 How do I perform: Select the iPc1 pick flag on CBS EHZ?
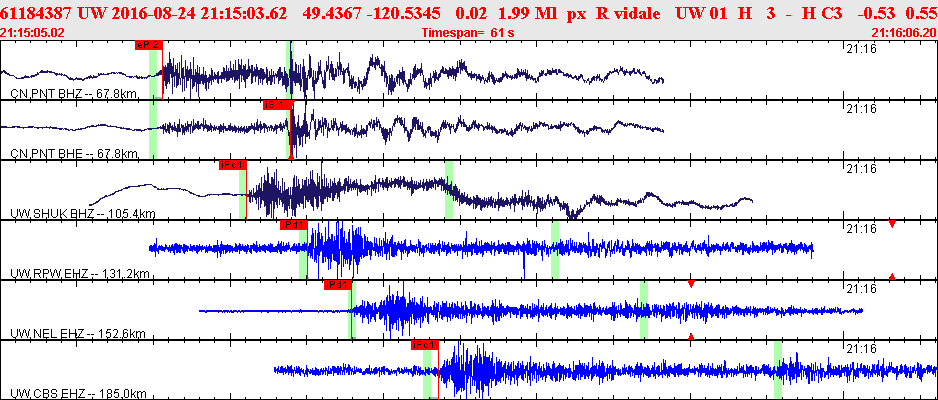tap(425, 345)
